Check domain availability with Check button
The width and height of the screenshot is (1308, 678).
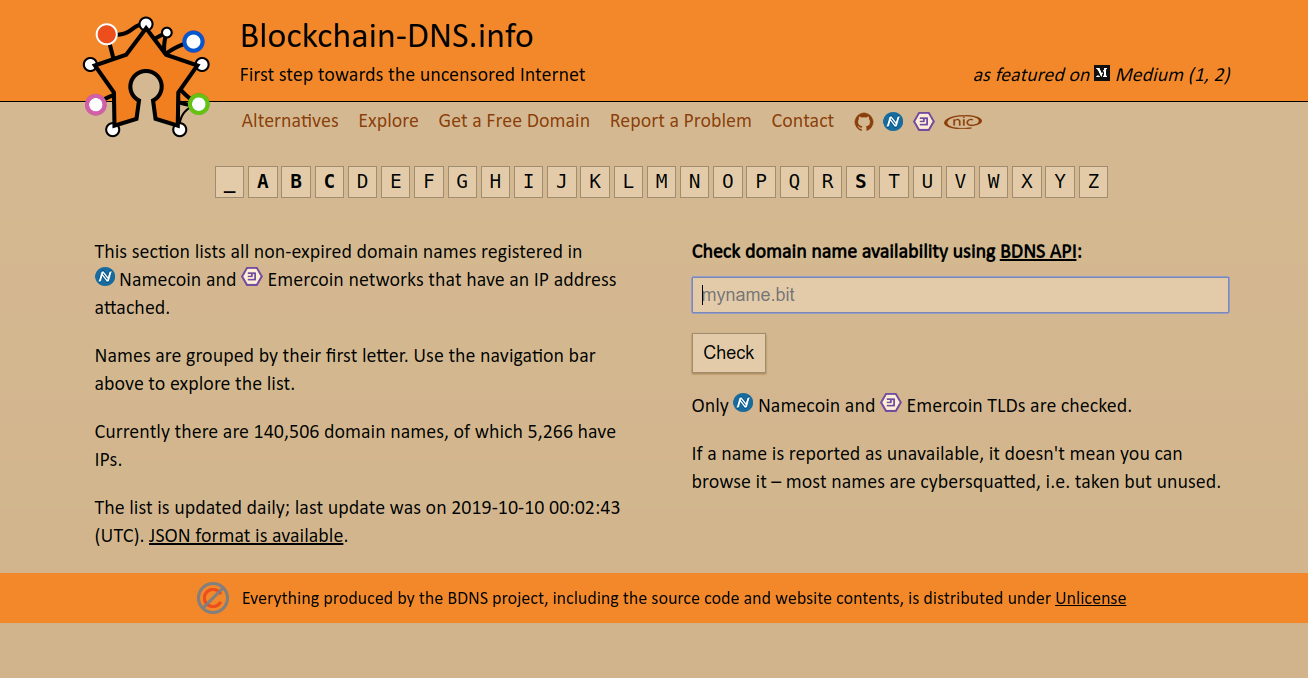point(729,353)
